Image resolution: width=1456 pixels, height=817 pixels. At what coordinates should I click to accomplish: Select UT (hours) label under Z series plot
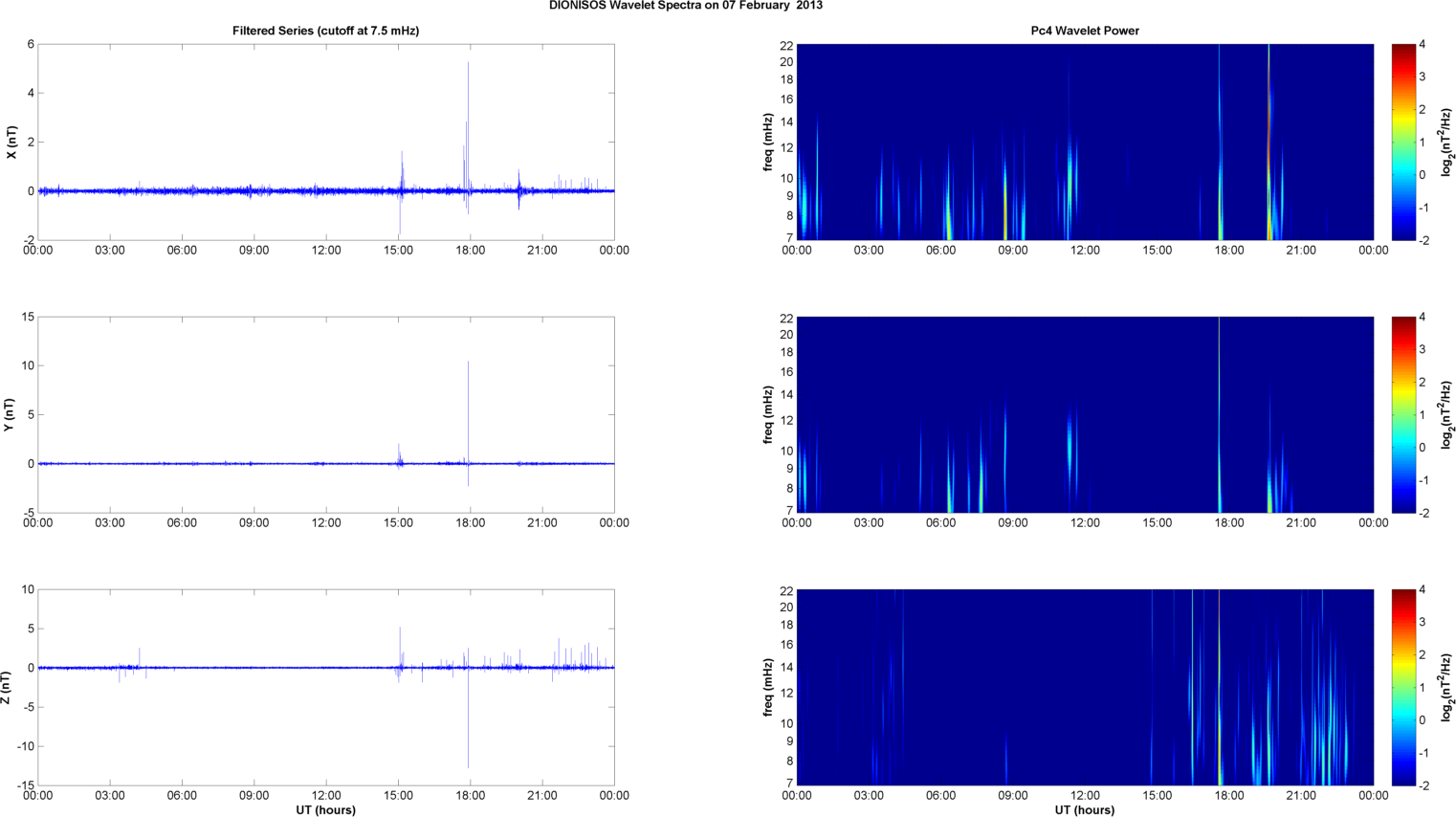(x=325, y=810)
